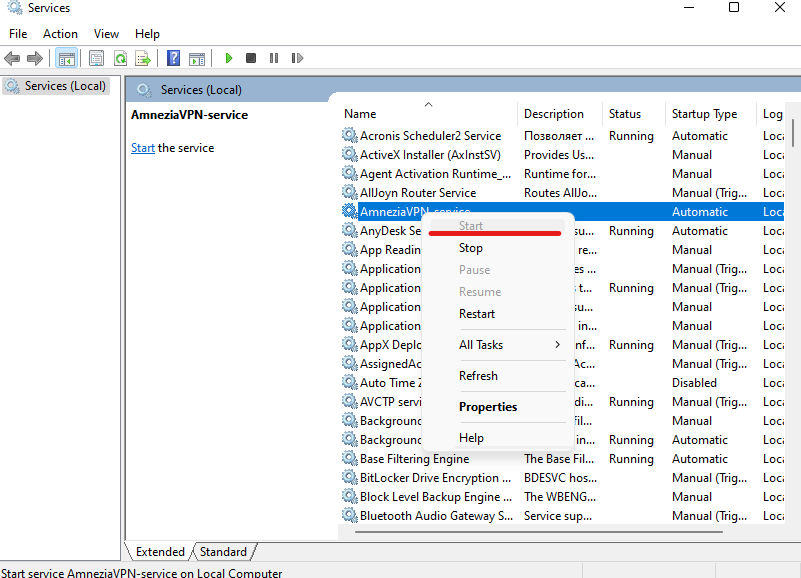Click the Start the service link
The height and width of the screenshot is (578, 801).
[142, 148]
